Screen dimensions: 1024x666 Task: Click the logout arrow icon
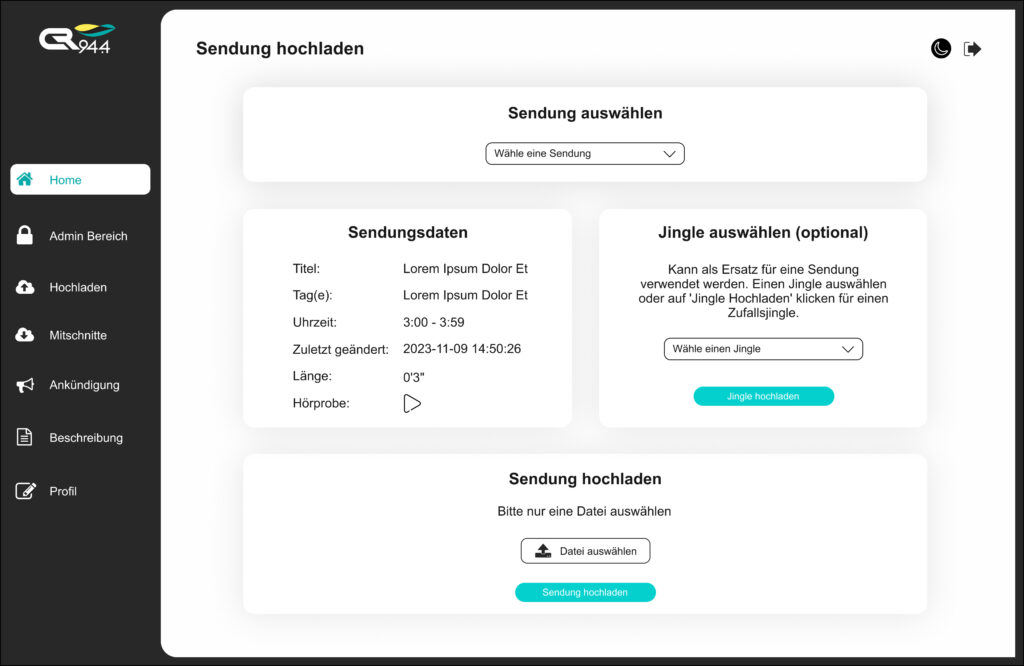[x=972, y=49]
